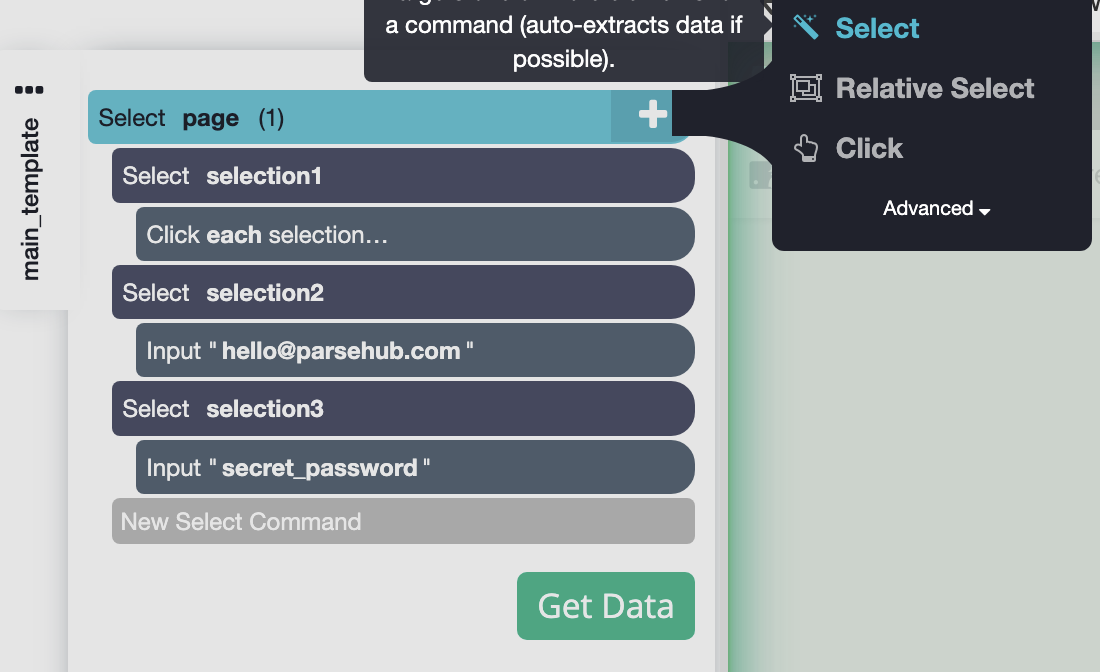Screen dimensions: 1100x672
Task: Click the New Select Command placeholder
Action: [402, 521]
